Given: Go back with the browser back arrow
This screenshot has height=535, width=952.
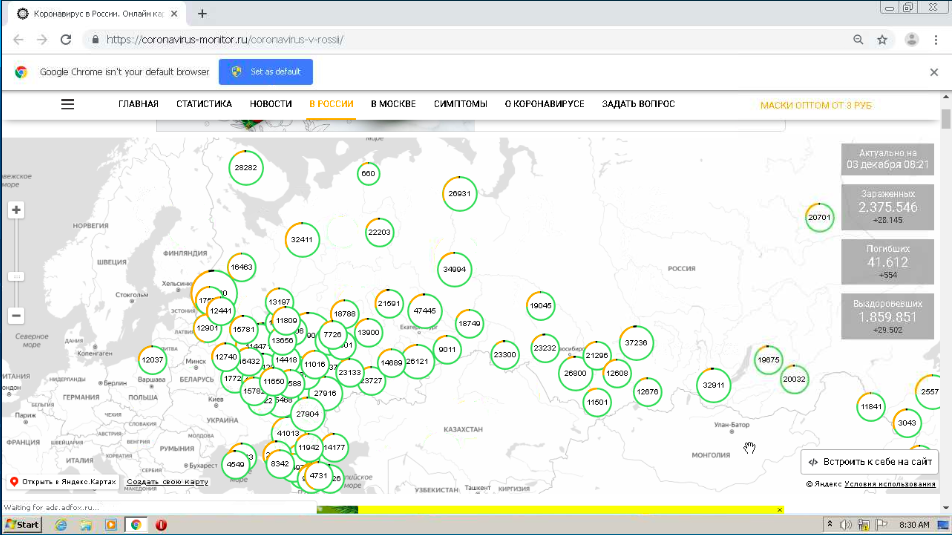Looking at the screenshot, I should (18, 40).
